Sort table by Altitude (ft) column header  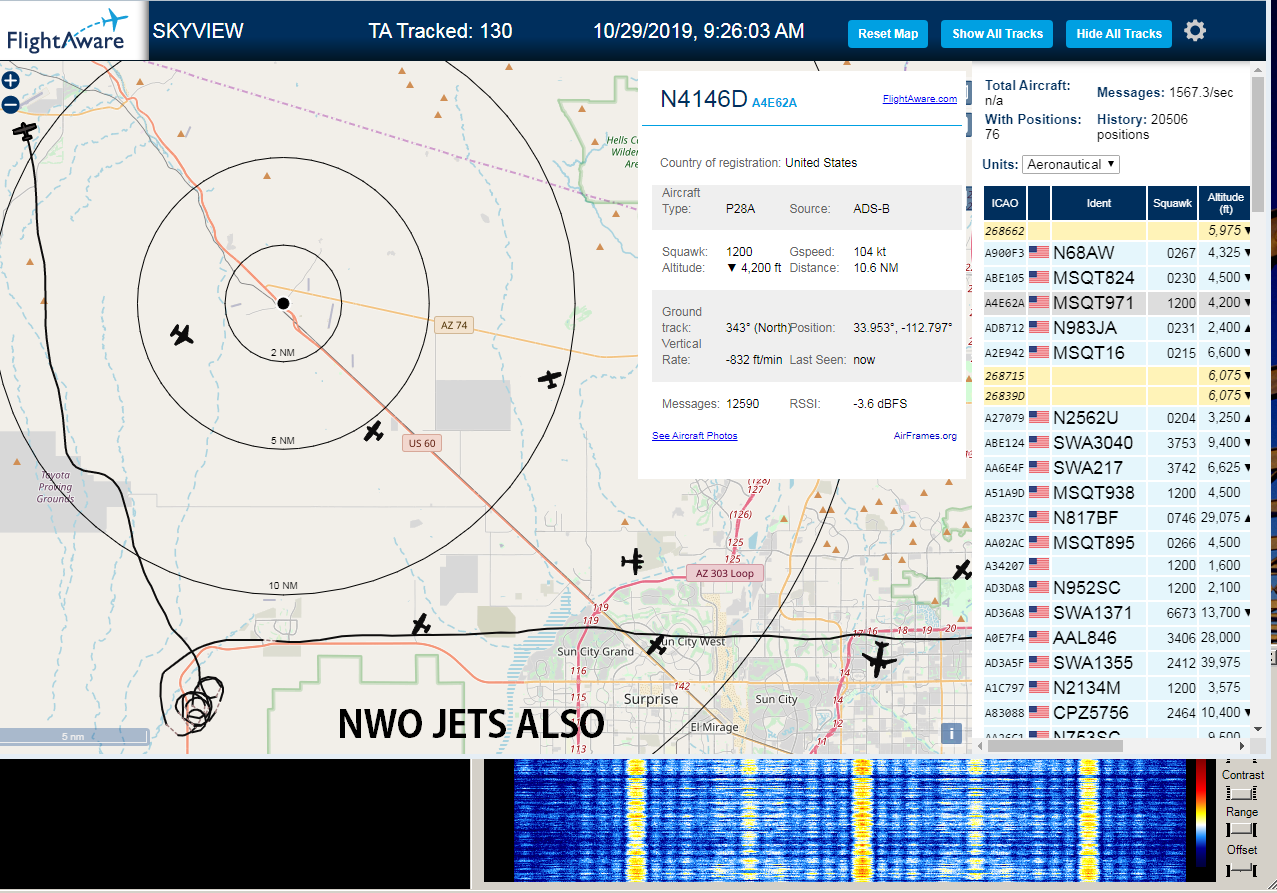[1225, 203]
